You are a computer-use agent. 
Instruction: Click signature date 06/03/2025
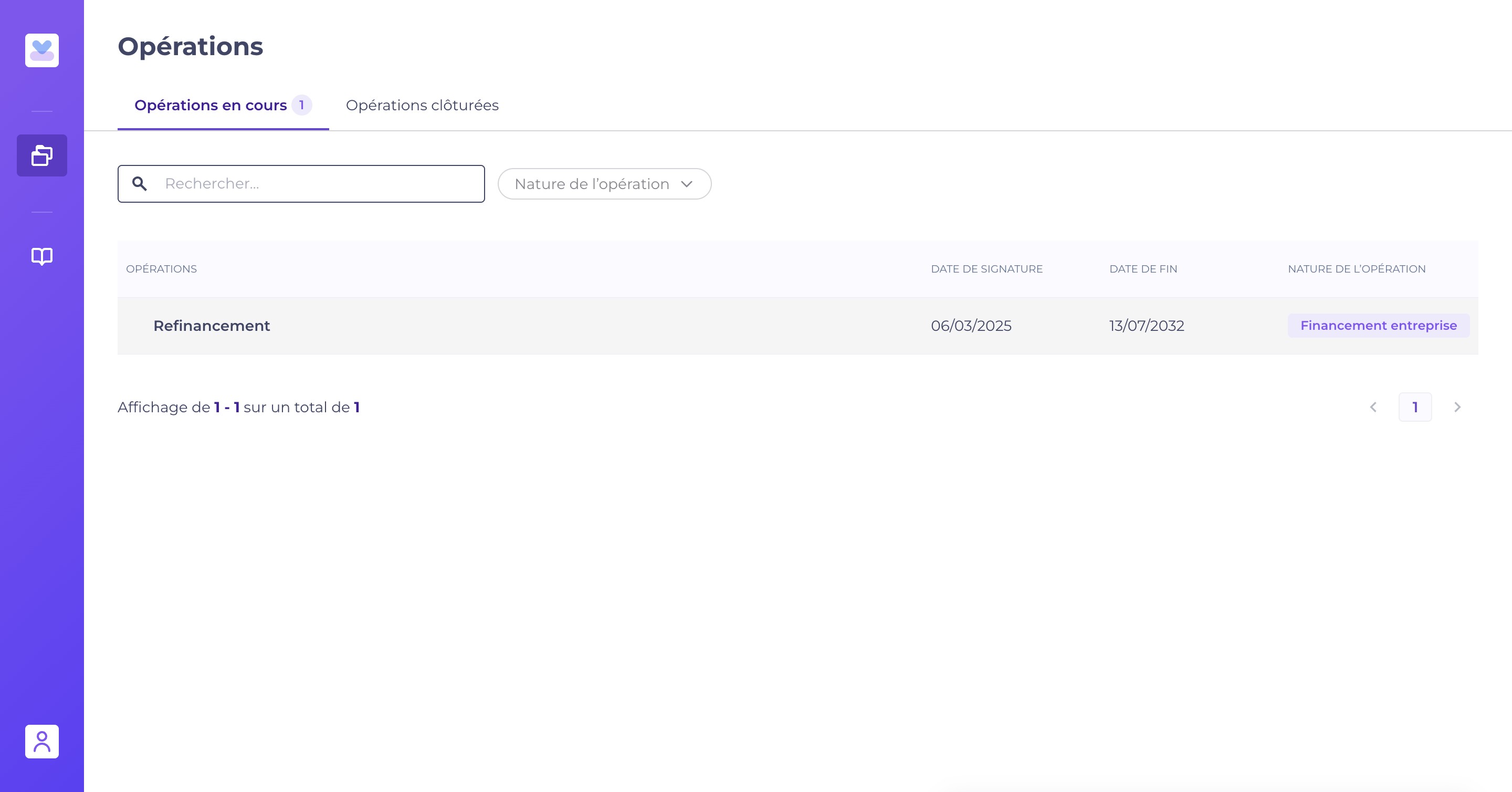pyautogui.click(x=971, y=326)
